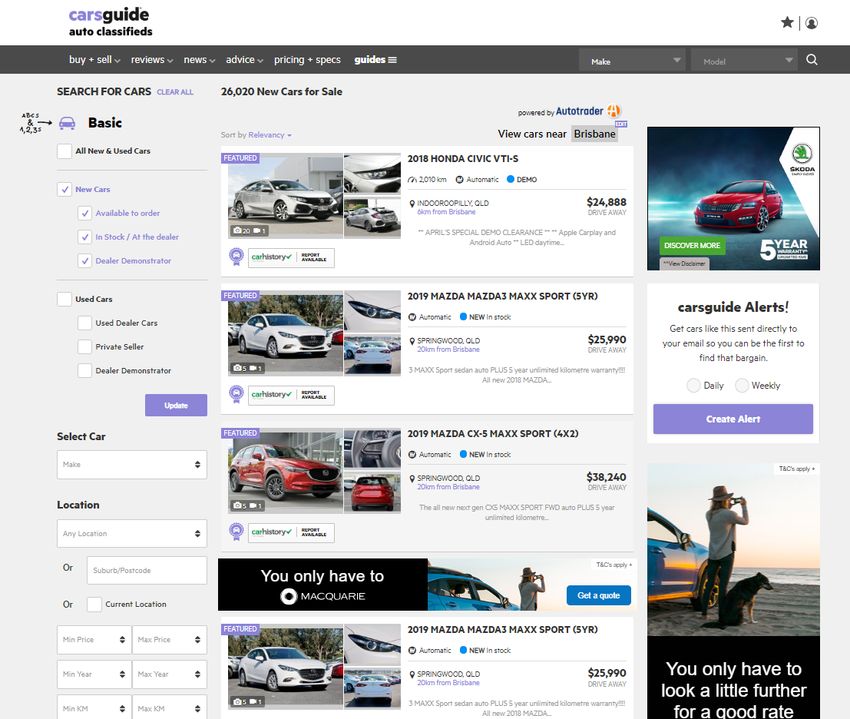Open the Select Car Make dropdown
850x719 pixels.
pos(132,464)
